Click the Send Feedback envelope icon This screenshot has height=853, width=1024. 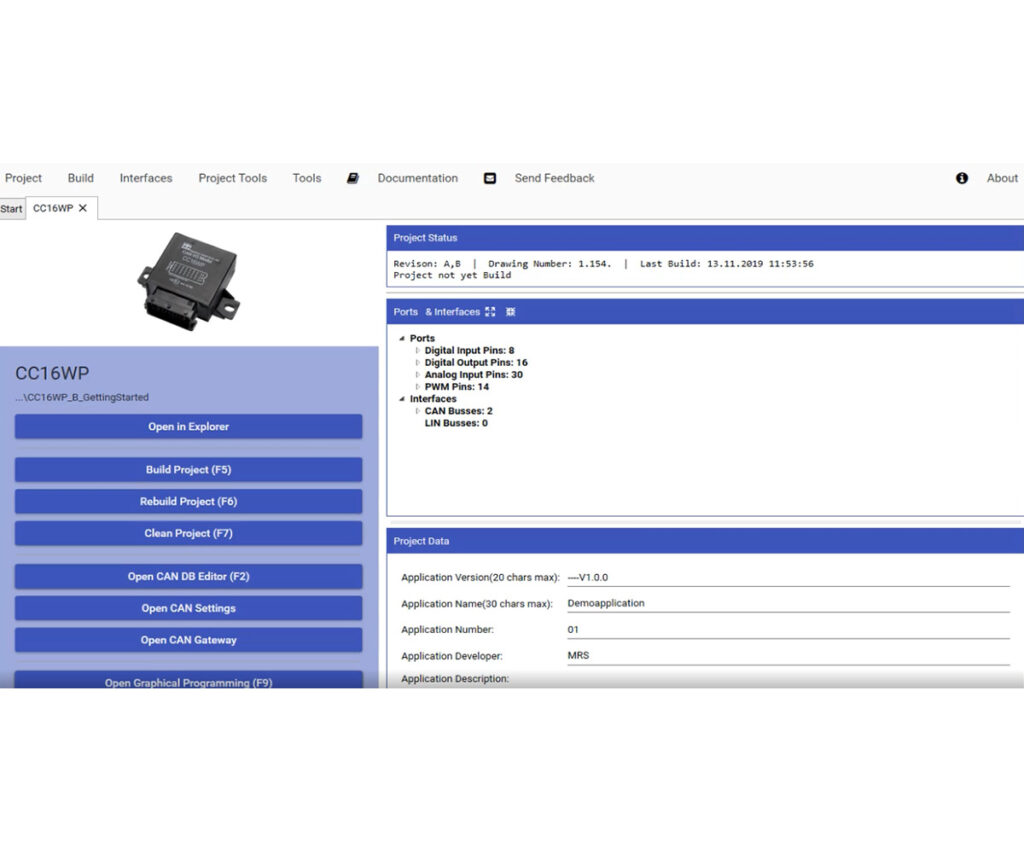tap(490, 178)
